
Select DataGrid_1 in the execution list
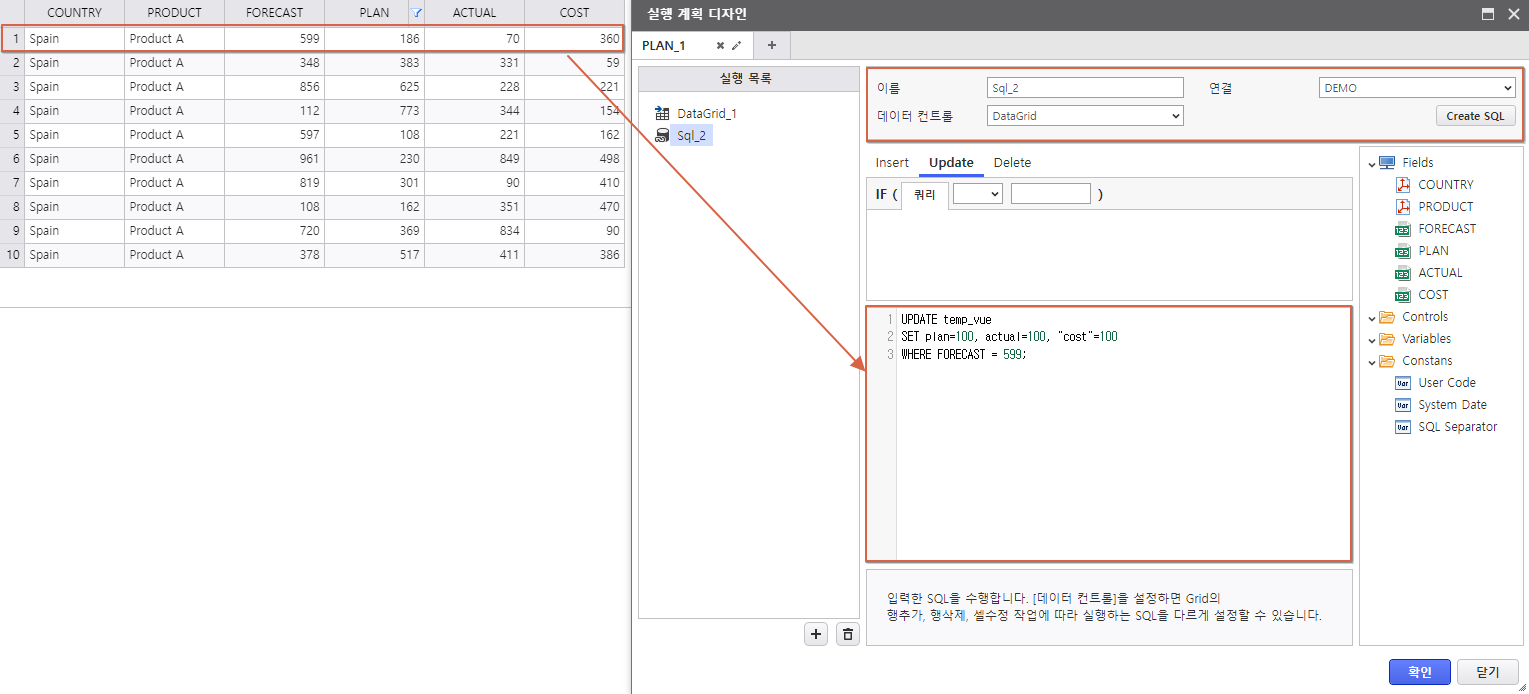(x=706, y=114)
